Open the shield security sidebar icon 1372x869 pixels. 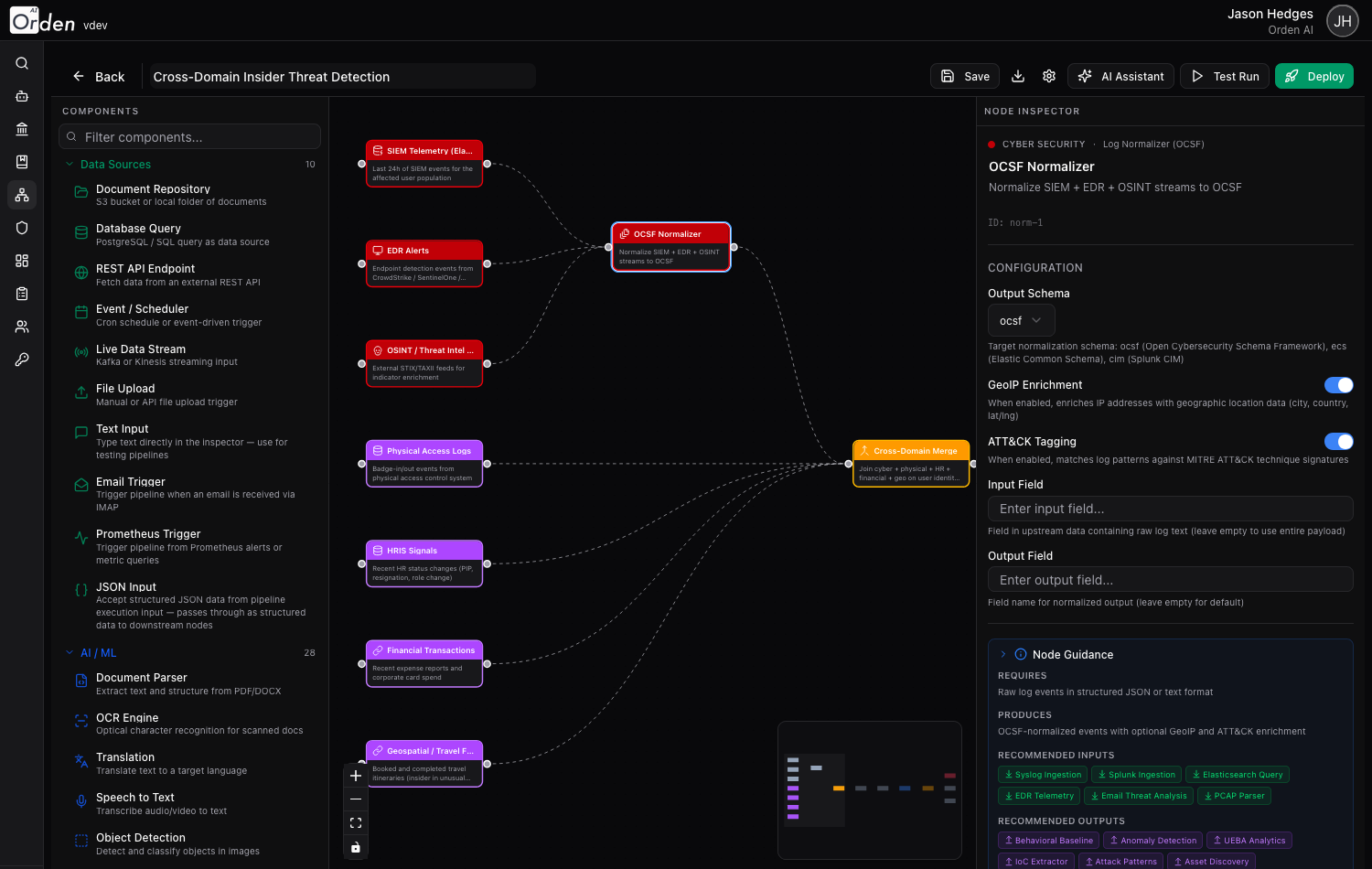point(22,228)
